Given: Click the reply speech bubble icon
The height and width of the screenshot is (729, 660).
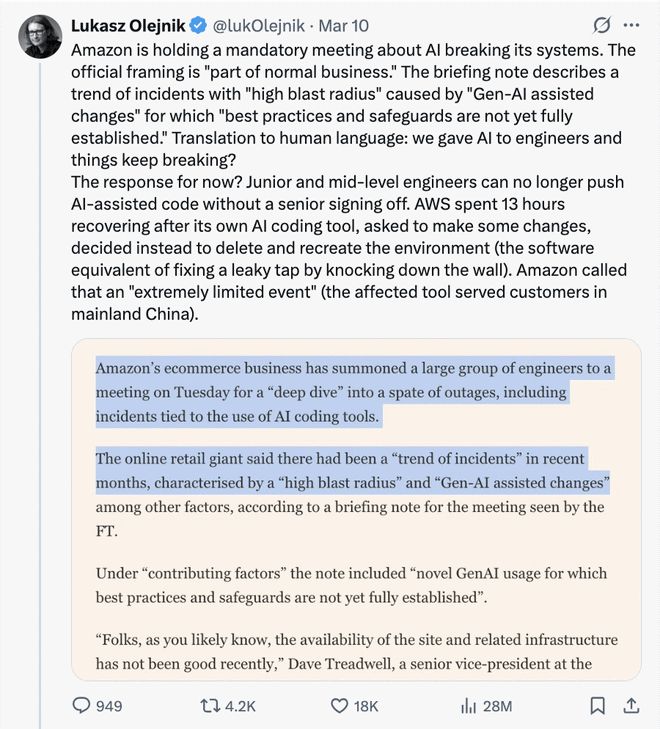Looking at the screenshot, I should [82, 705].
